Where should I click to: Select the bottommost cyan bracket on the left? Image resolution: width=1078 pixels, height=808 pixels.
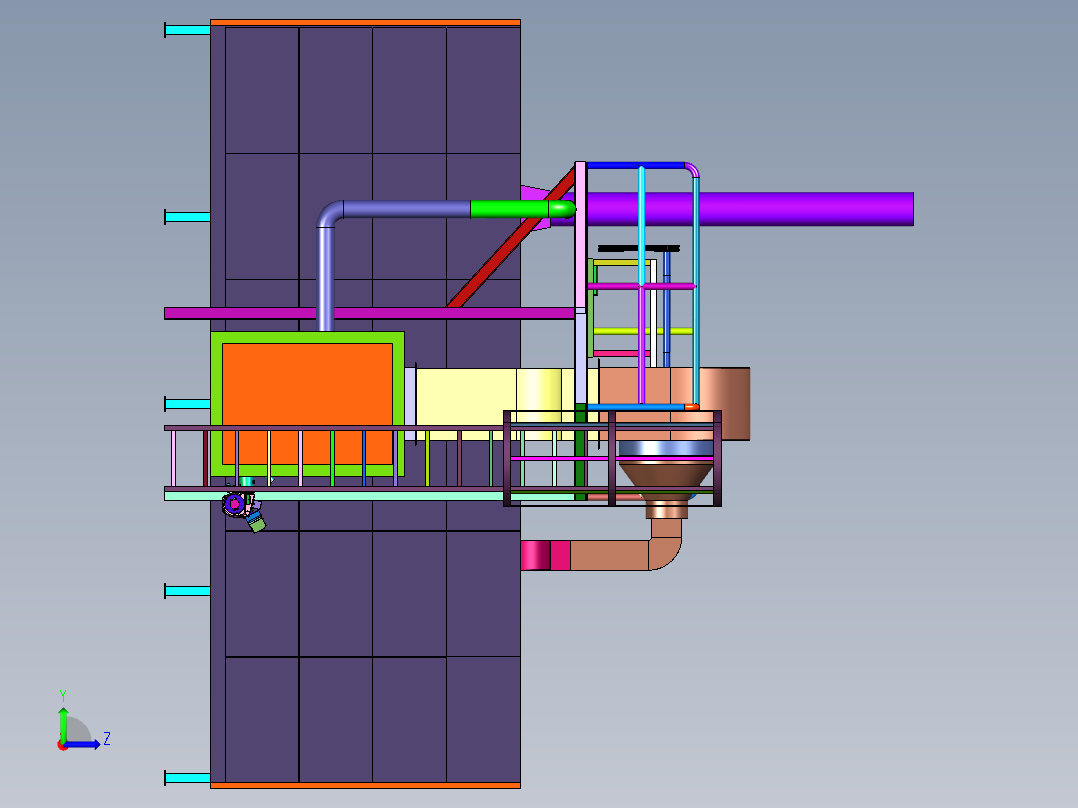[x=187, y=778]
